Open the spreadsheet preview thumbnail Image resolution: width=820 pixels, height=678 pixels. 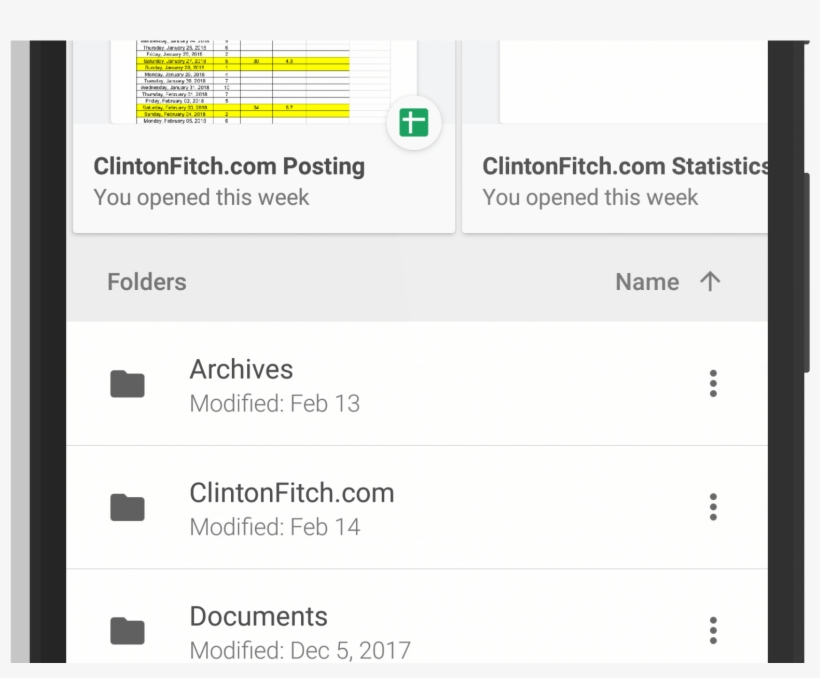tap(260, 80)
